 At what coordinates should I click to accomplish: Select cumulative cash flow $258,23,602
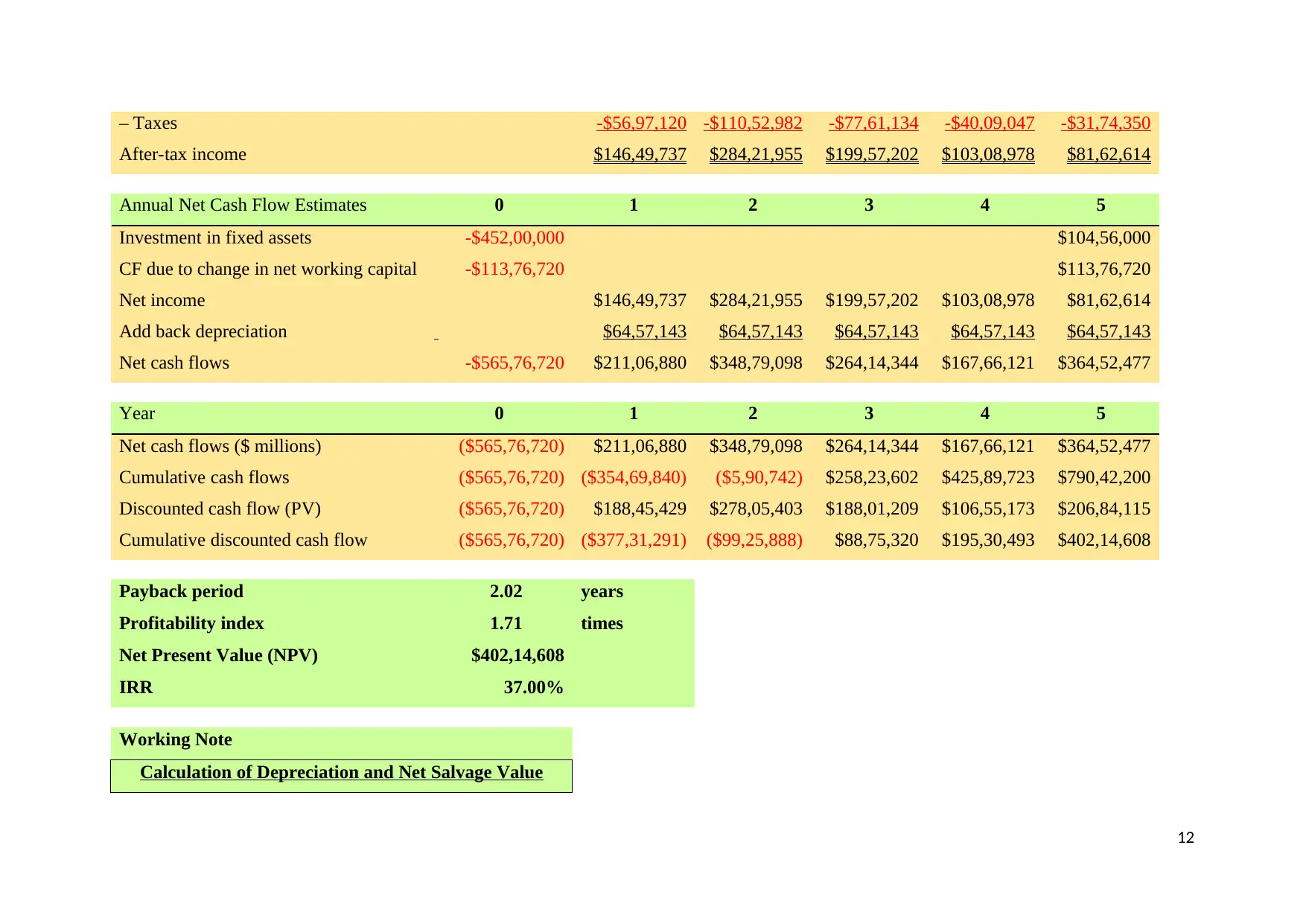[x=872, y=478]
